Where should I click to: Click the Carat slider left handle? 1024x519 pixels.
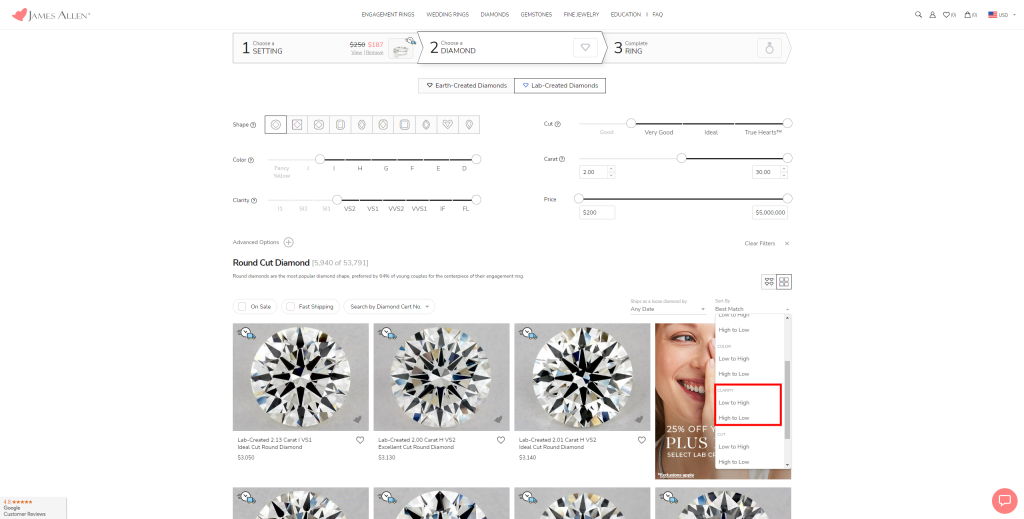coord(681,158)
